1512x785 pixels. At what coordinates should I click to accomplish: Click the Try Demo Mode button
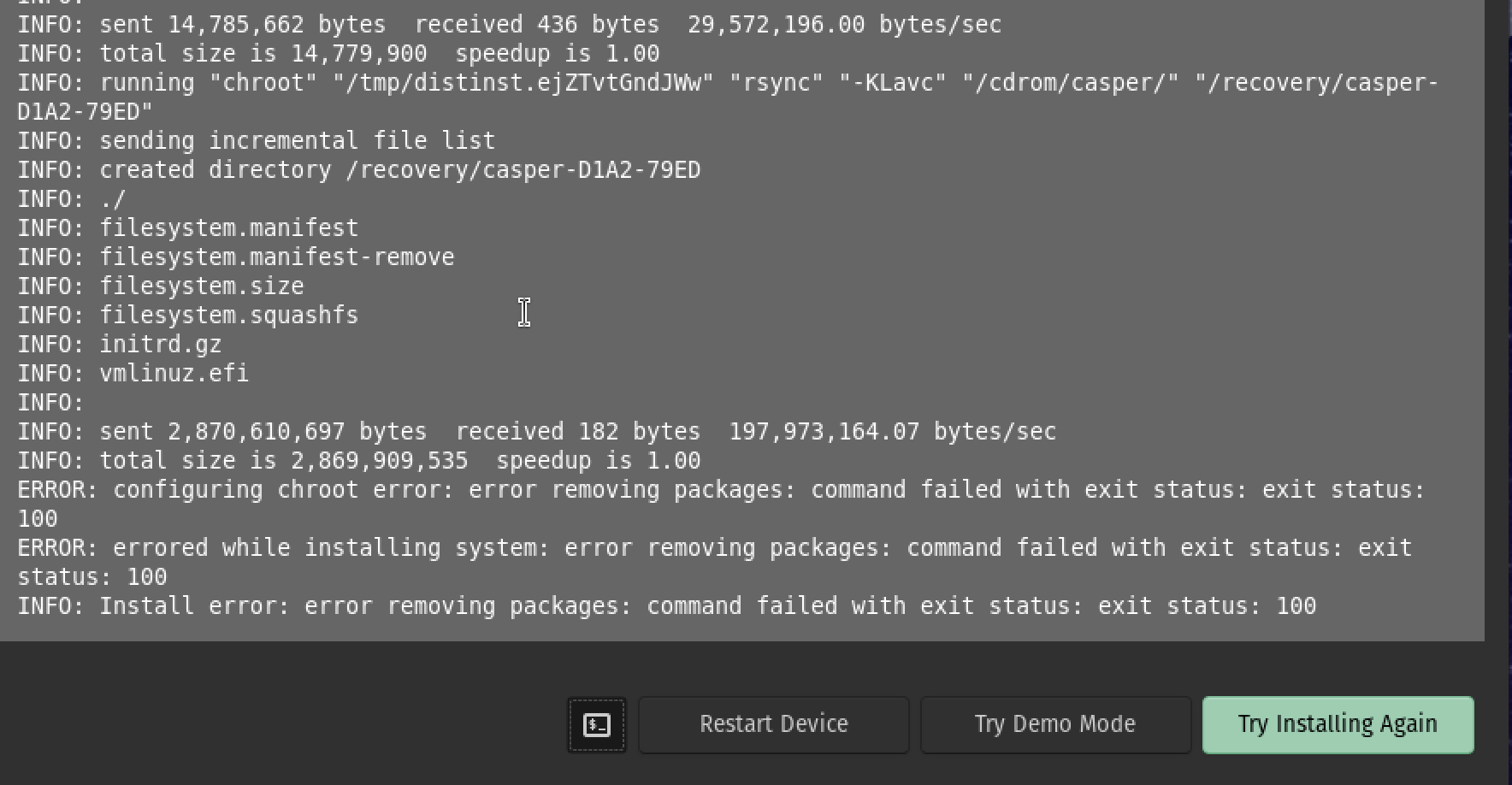pos(1055,724)
